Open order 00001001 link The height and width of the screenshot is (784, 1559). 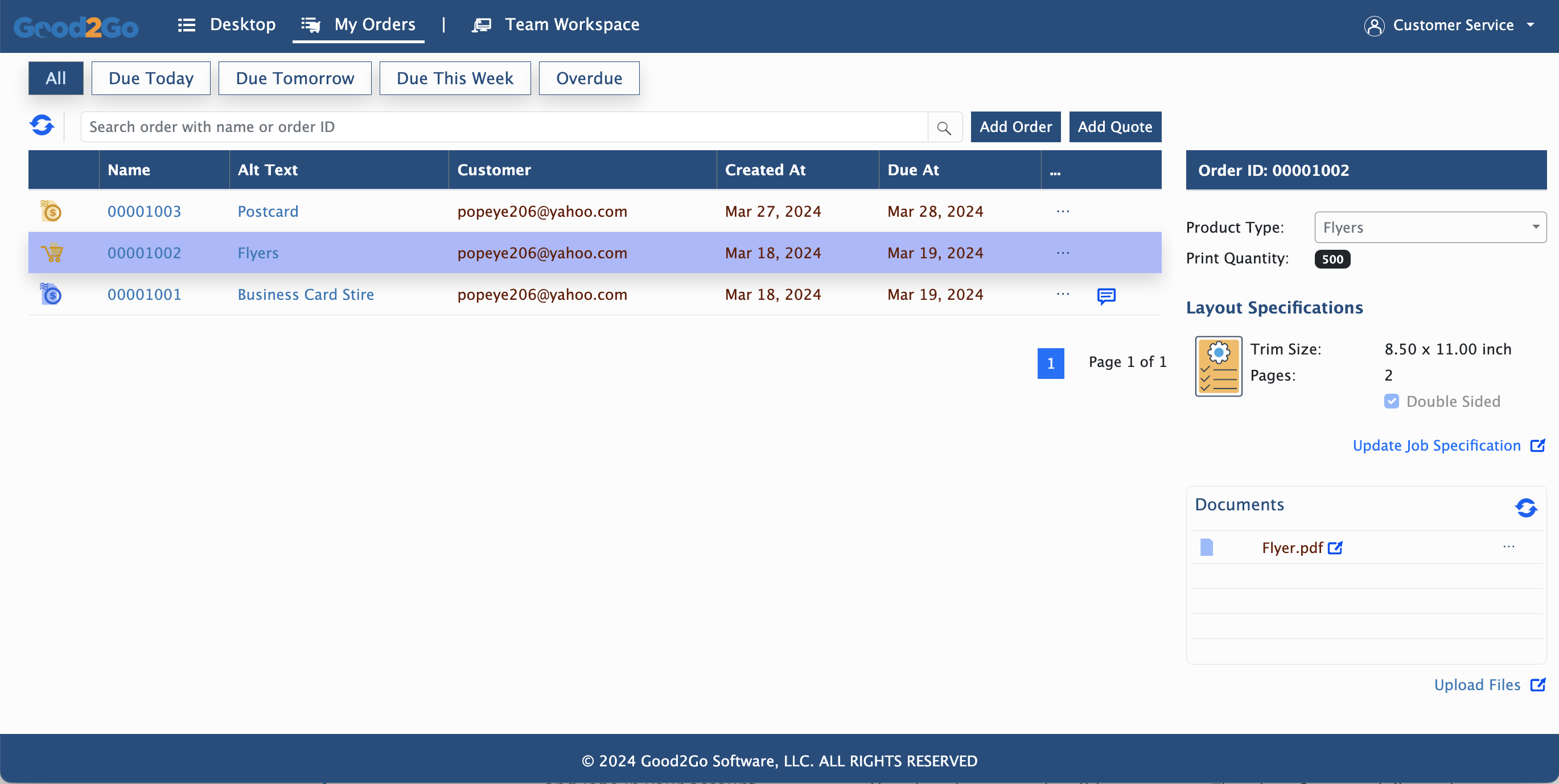(144, 295)
